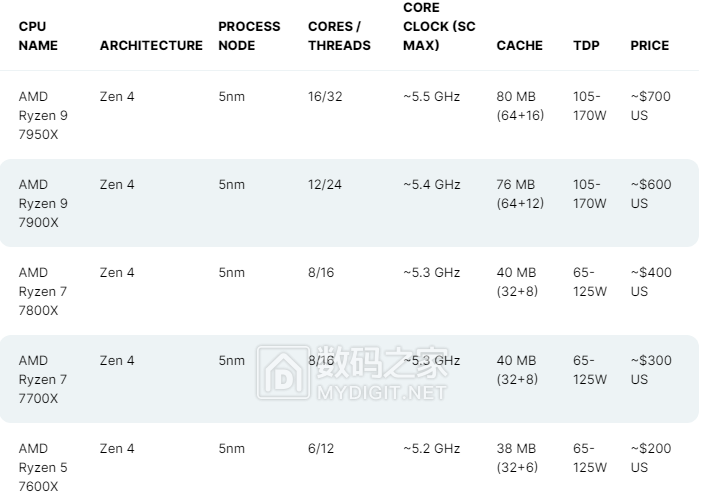Screen dimensions: 706x494
Task: Select the AMD Ryzen 7 7700X name cell
Action: click(43, 379)
